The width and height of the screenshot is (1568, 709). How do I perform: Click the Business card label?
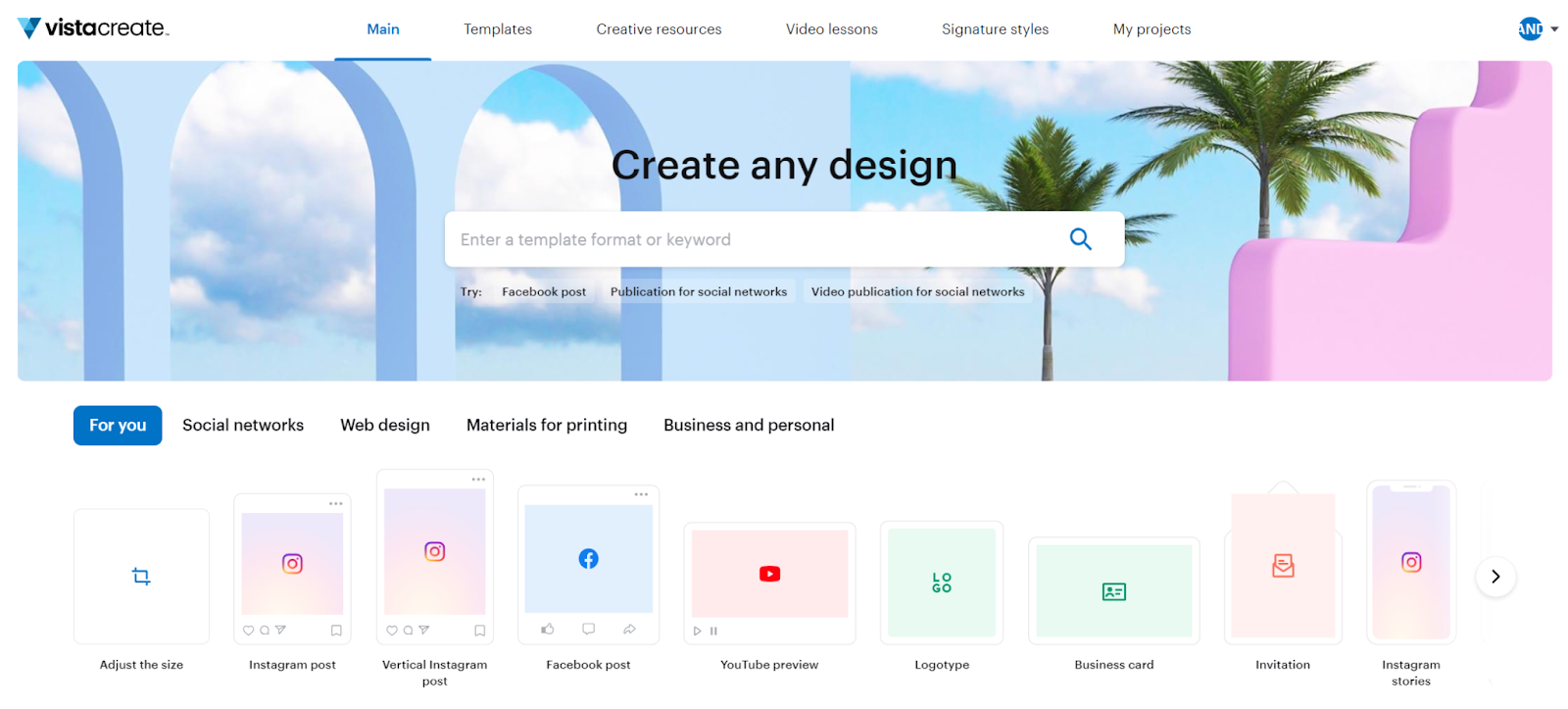coord(1114,665)
